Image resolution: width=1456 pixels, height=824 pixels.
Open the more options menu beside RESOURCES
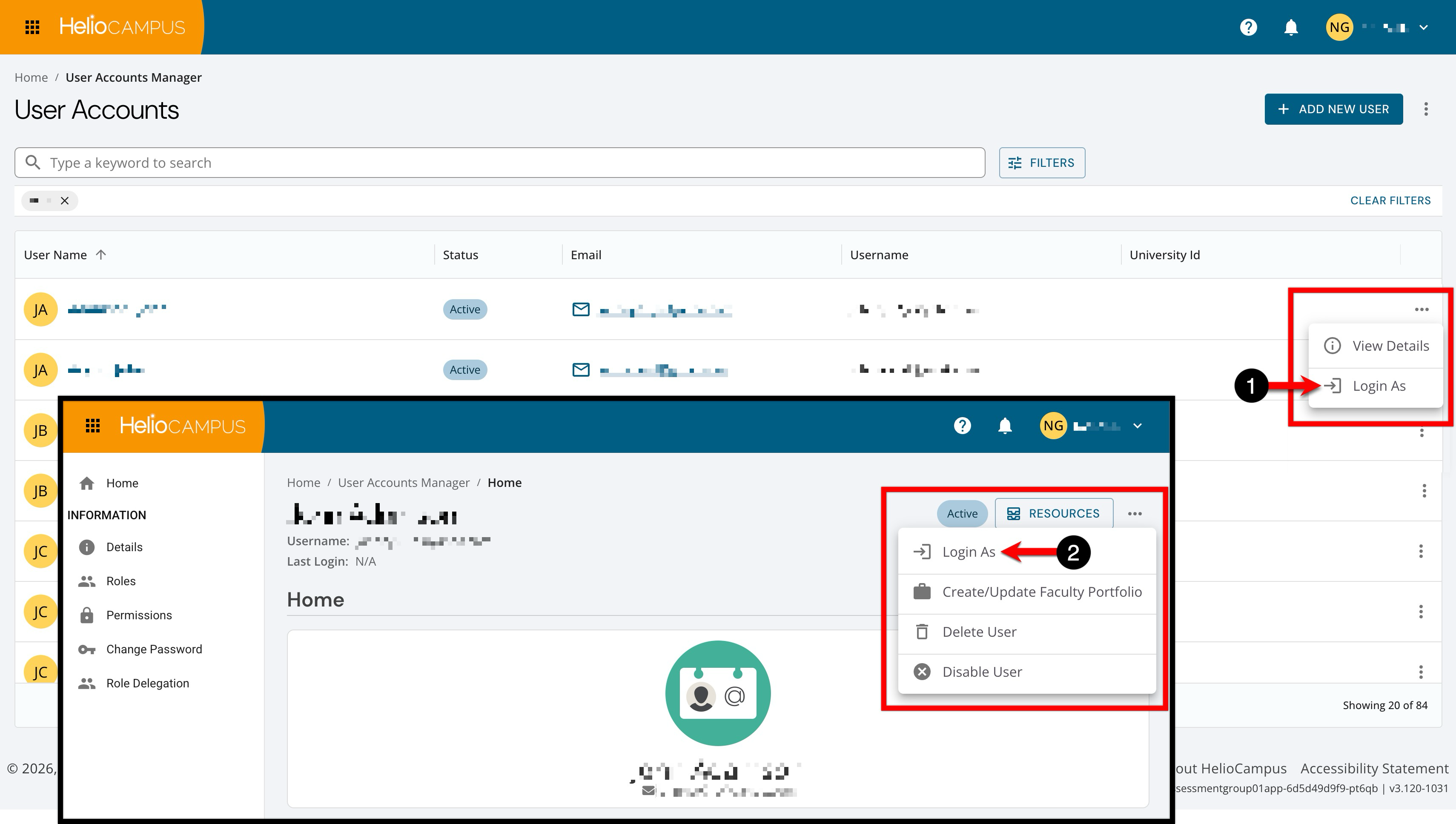click(x=1135, y=514)
